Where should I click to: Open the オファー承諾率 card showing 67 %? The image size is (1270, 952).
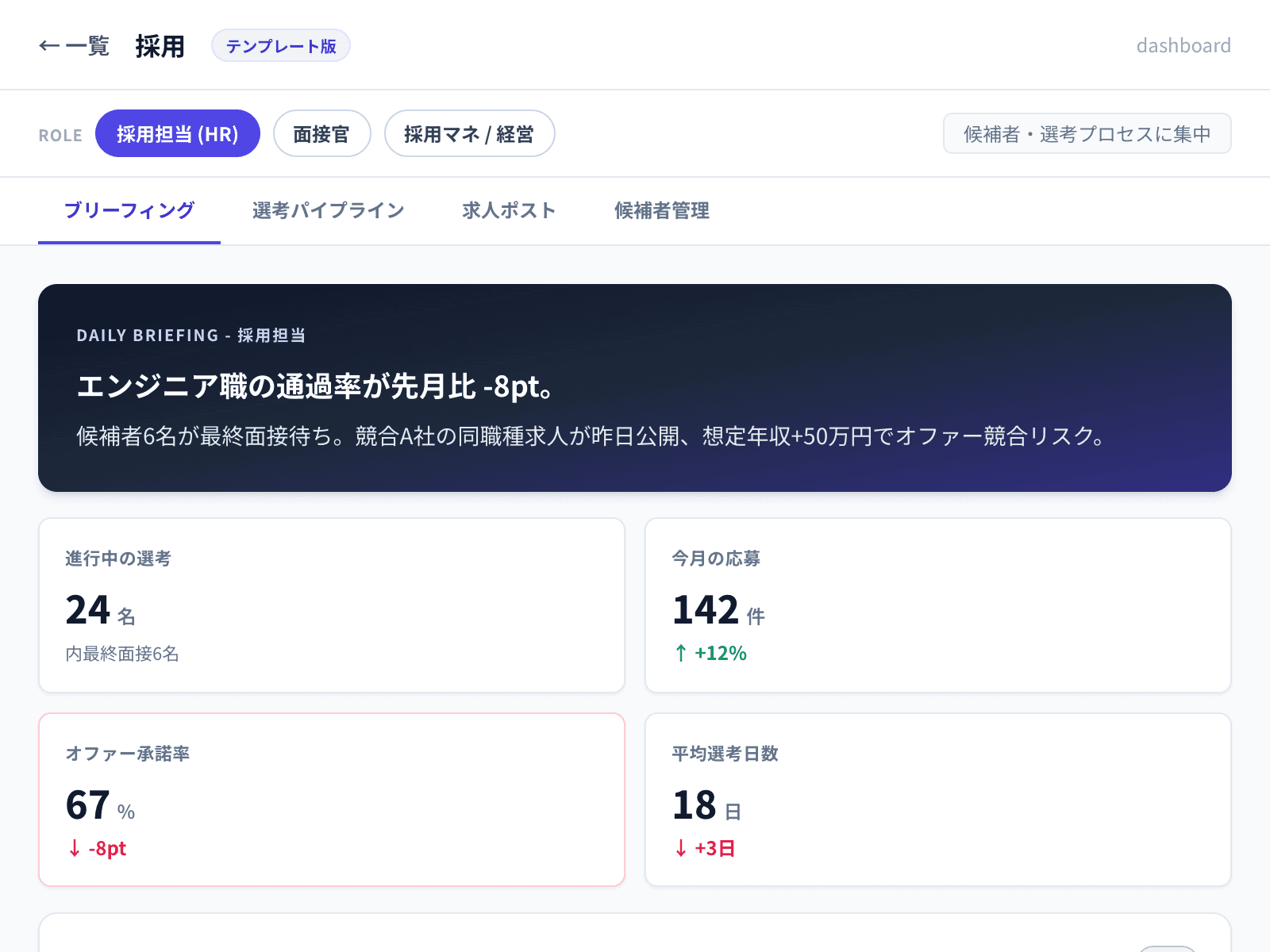tap(332, 800)
